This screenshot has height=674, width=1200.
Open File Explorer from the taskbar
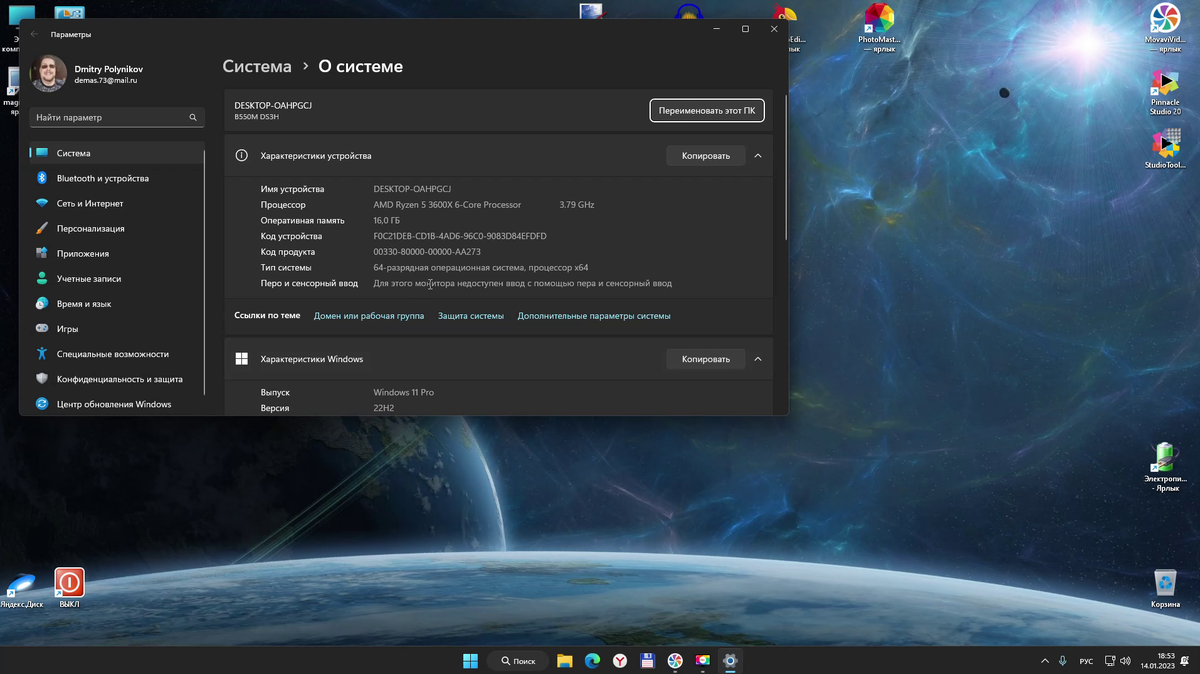[565, 661]
